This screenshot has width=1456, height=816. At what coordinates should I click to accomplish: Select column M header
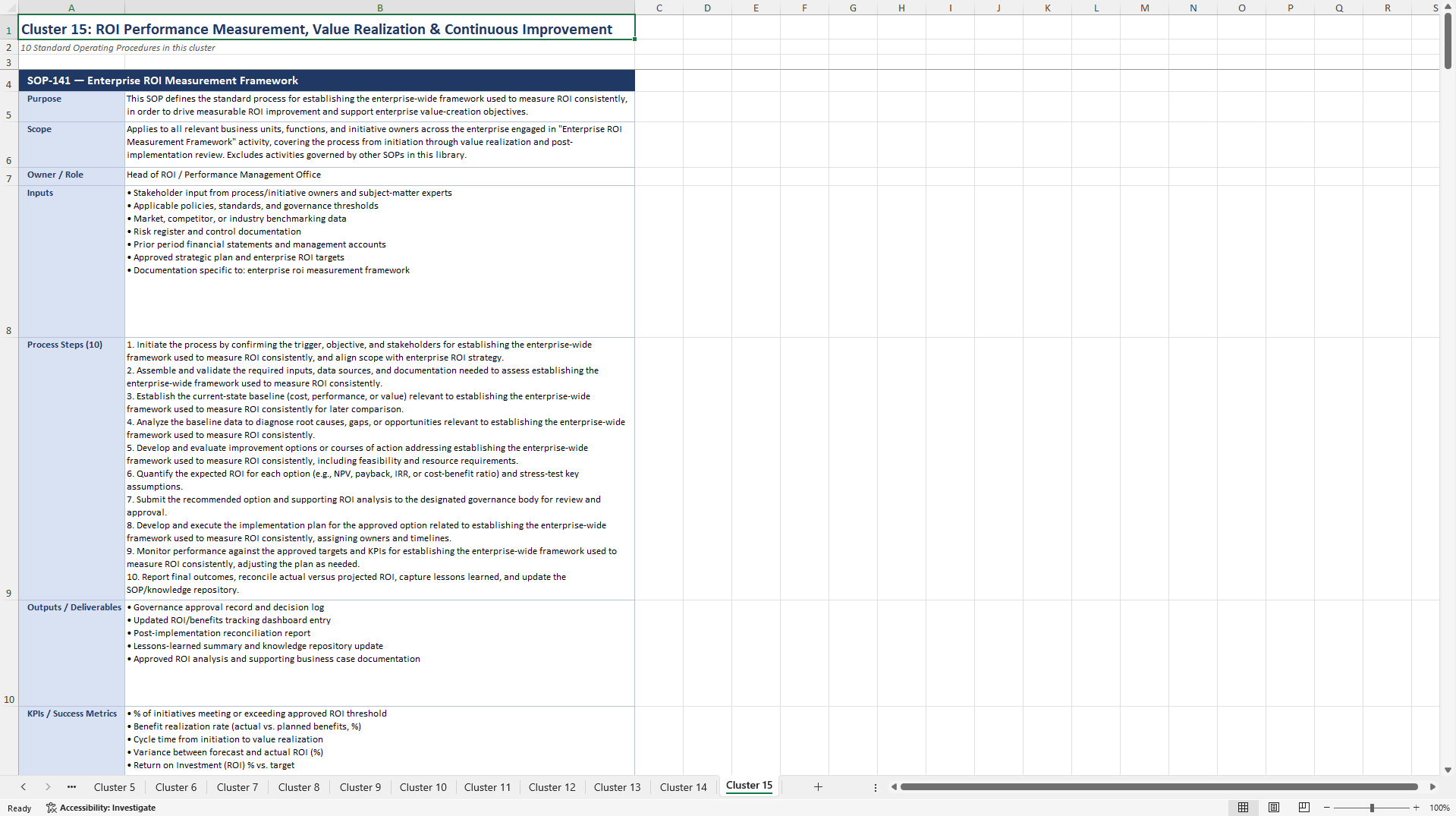[x=1144, y=8]
